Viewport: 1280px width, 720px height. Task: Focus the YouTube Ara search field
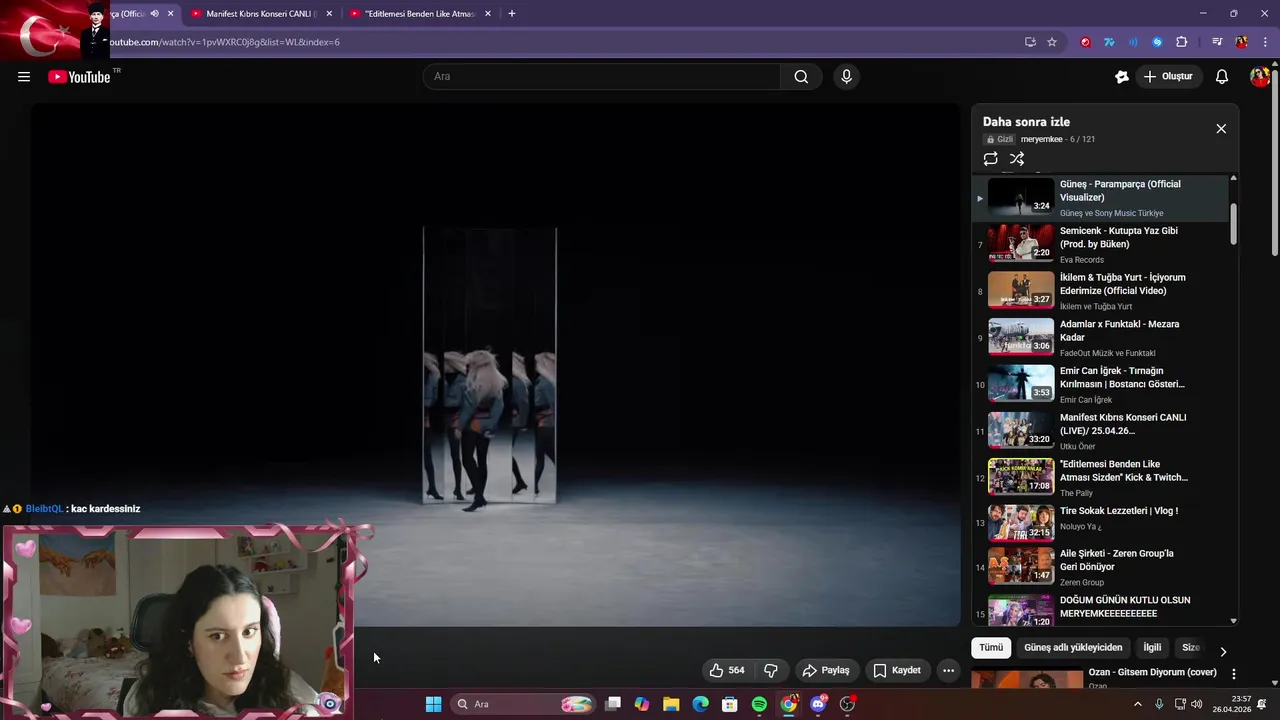pyautogui.click(x=602, y=77)
